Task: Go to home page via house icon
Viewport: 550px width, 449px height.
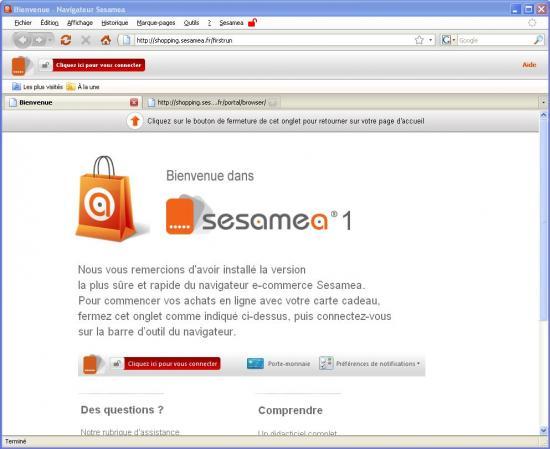Action: [x=106, y=40]
